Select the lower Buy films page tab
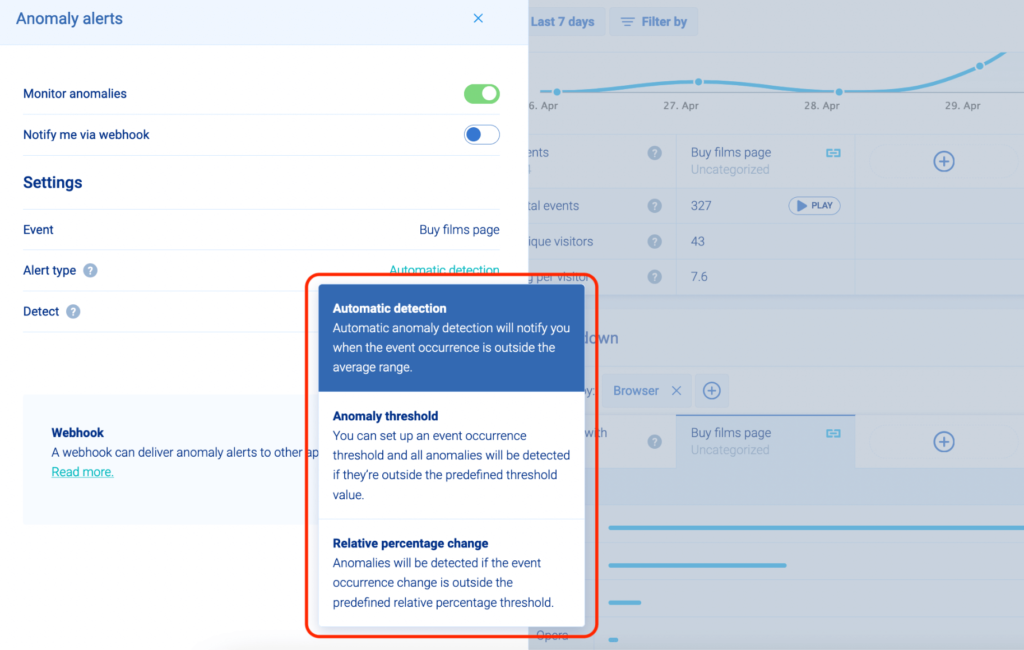This screenshot has width=1024, height=650. point(765,441)
